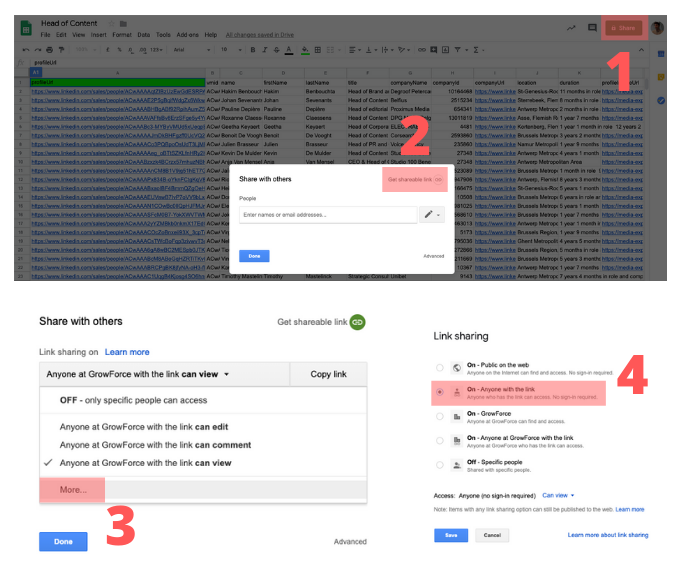Click the Insert chart toolbar icon
694x577 pixels.
pos(445,50)
